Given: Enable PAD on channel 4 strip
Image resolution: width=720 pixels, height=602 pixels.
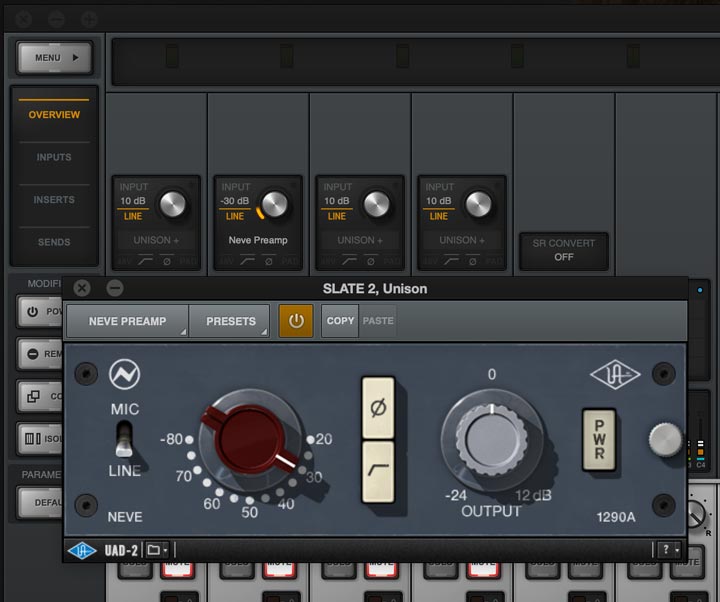Looking at the screenshot, I should pyautogui.click(x=493, y=261).
